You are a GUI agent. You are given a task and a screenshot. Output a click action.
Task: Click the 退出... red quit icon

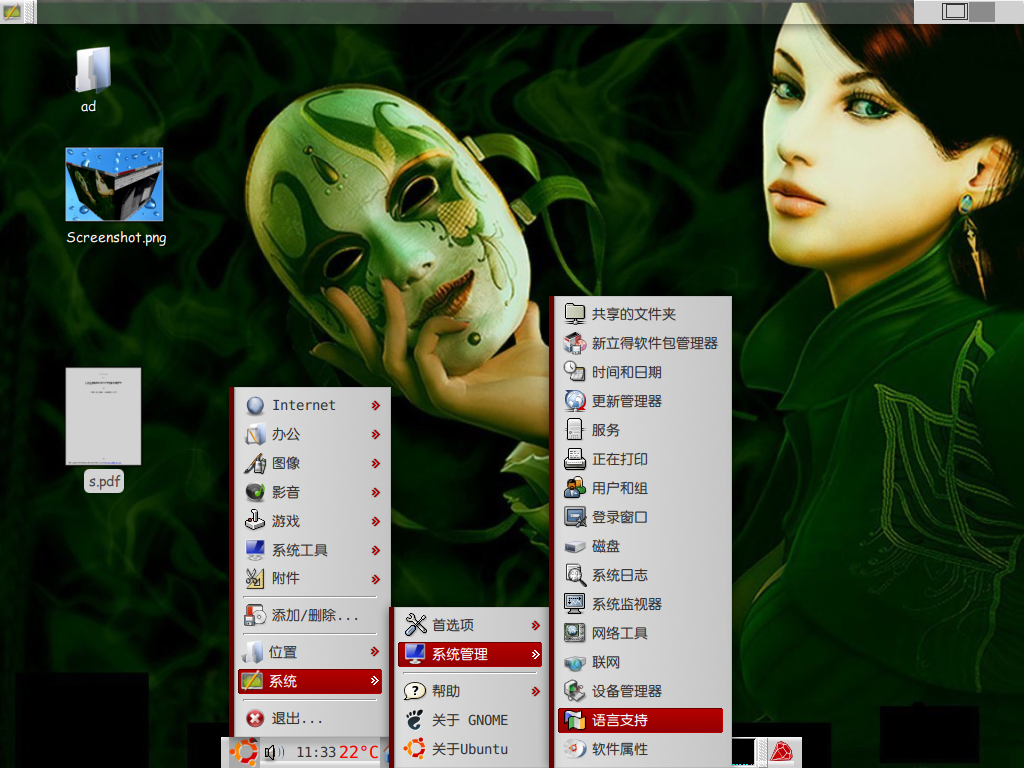(x=255, y=718)
